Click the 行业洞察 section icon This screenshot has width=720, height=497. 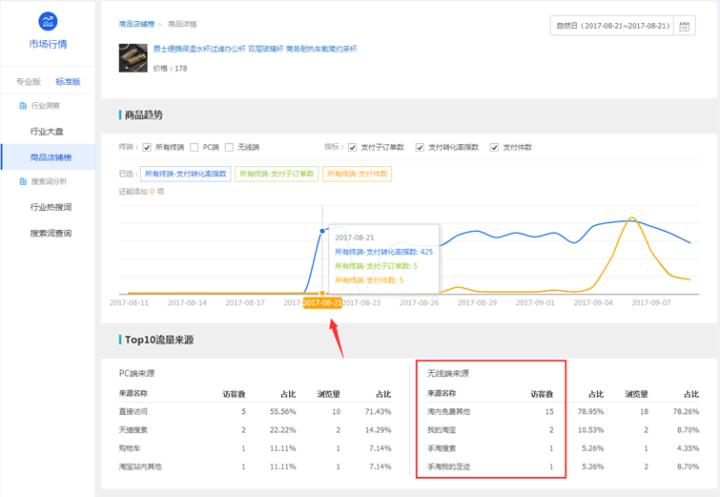(x=22, y=106)
